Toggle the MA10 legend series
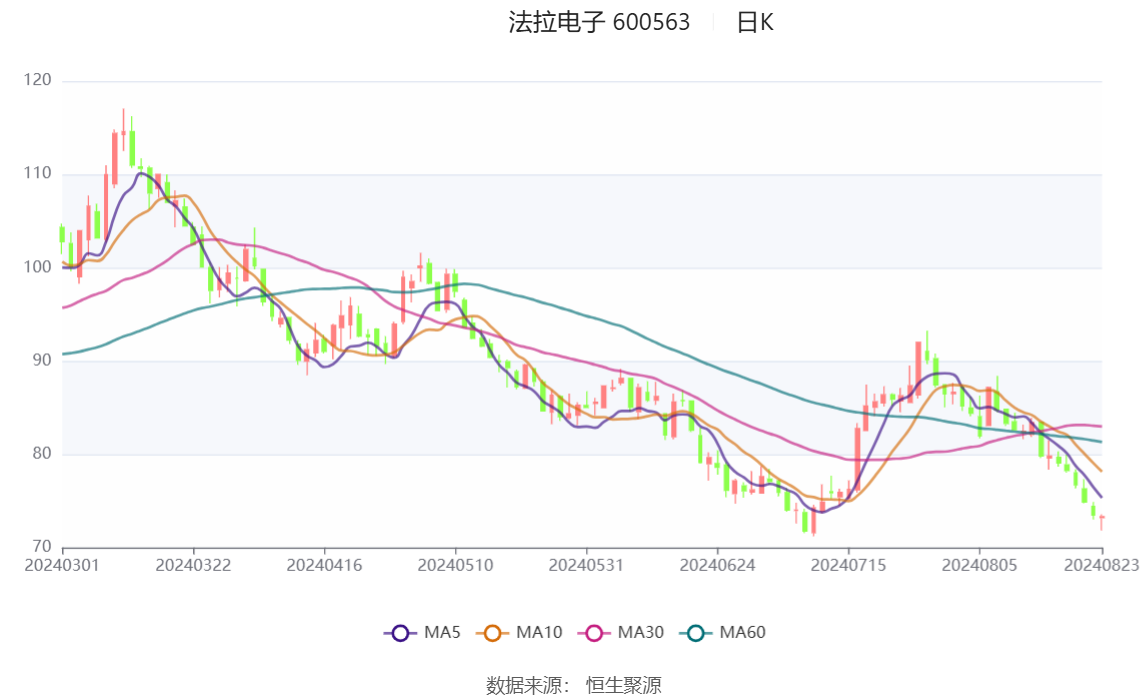Image resolution: width=1148 pixels, height=699 pixels. pyautogui.click(x=519, y=632)
